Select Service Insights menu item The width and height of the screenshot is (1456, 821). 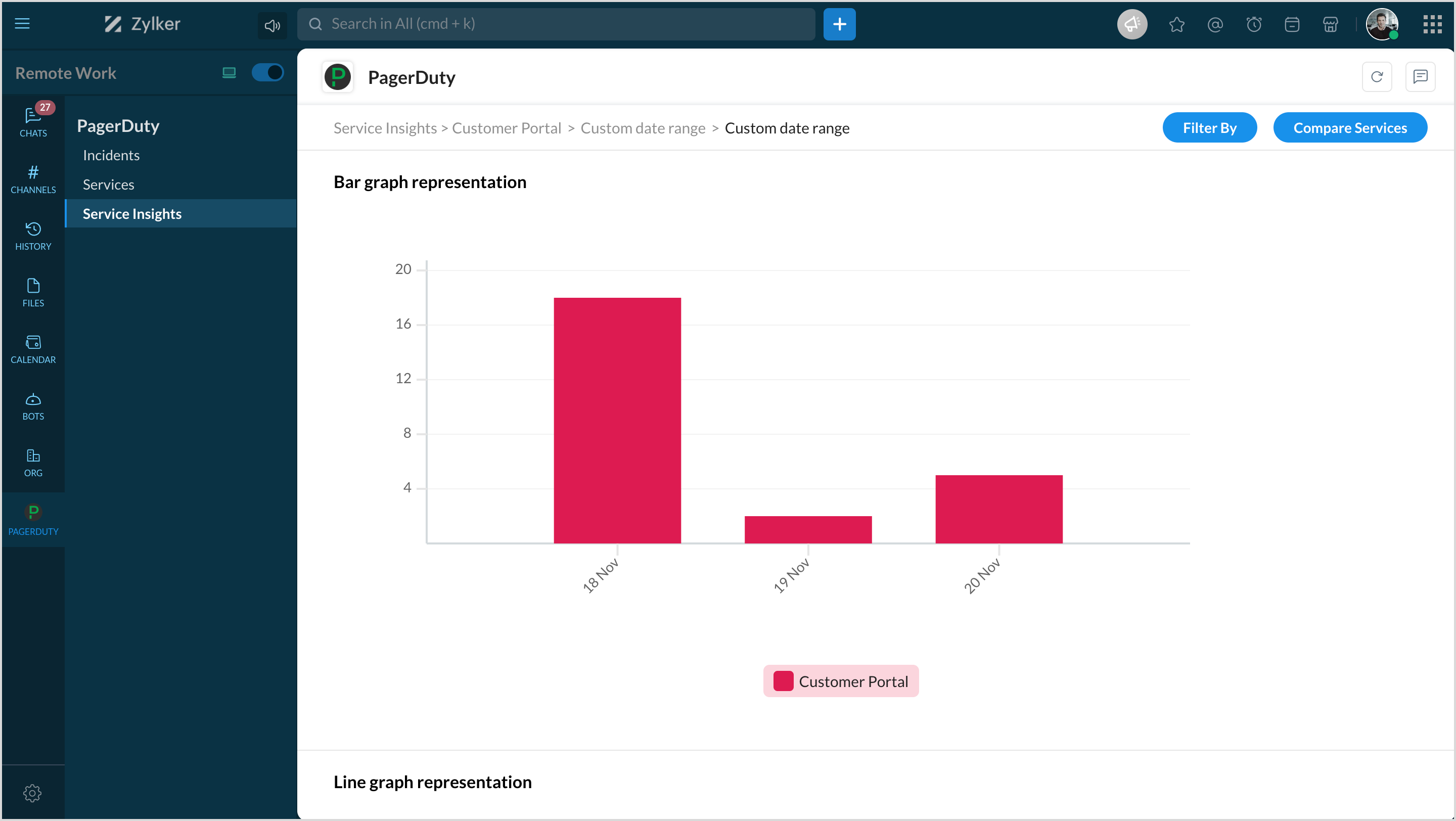[x=181, y=213]
